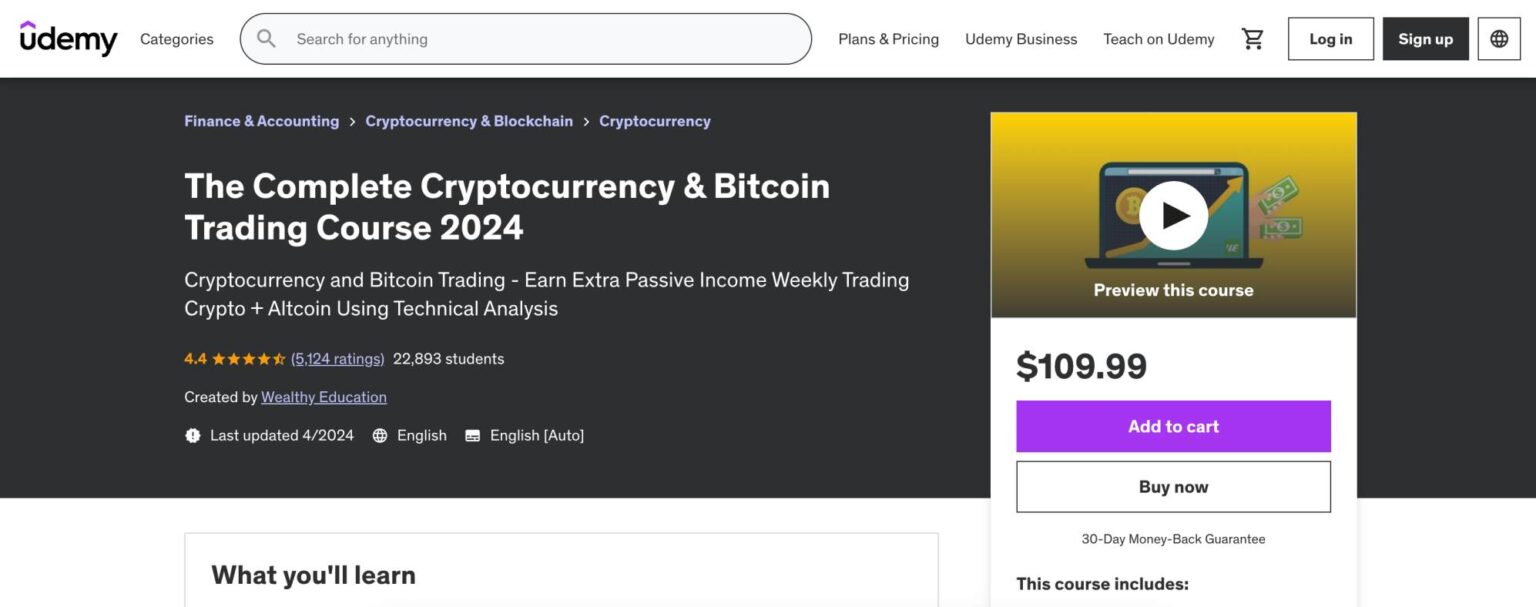Click the search magnifying glass icon

click(265, 38)
